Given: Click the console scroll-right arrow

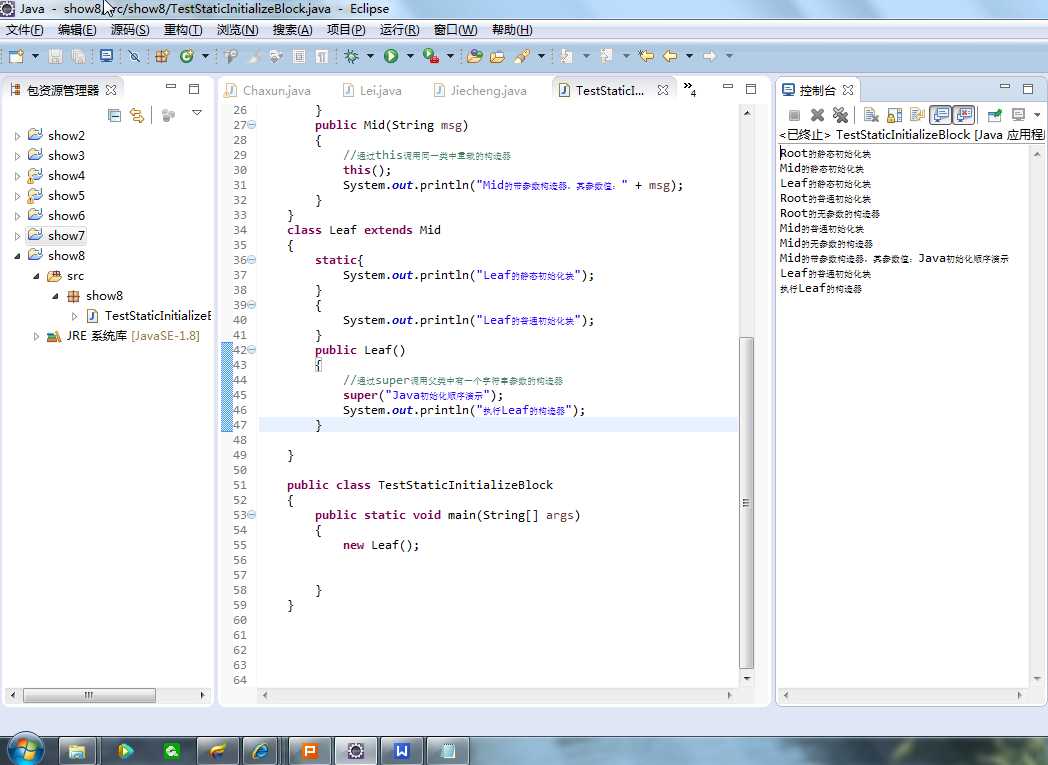Looking at the screenshot, I should (1019, 696).
